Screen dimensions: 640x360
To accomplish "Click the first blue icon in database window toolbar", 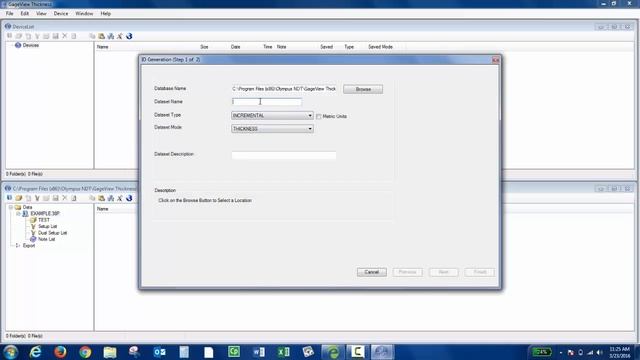I will 9,198.
